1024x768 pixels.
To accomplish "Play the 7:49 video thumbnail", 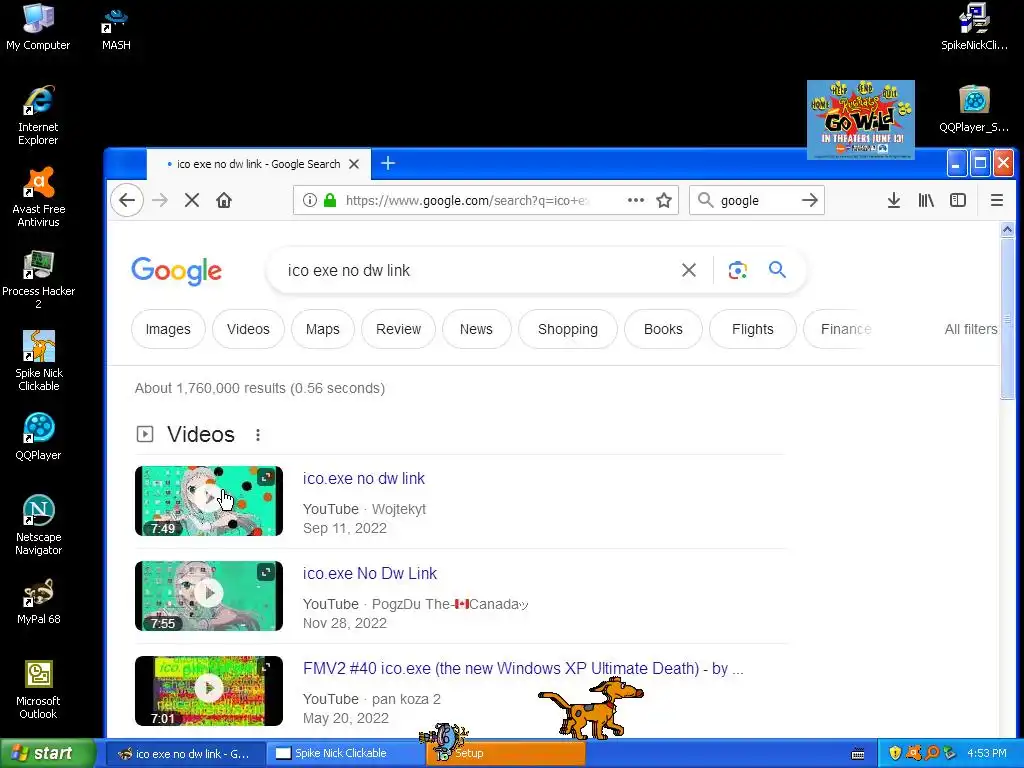I will coord(209,501).
